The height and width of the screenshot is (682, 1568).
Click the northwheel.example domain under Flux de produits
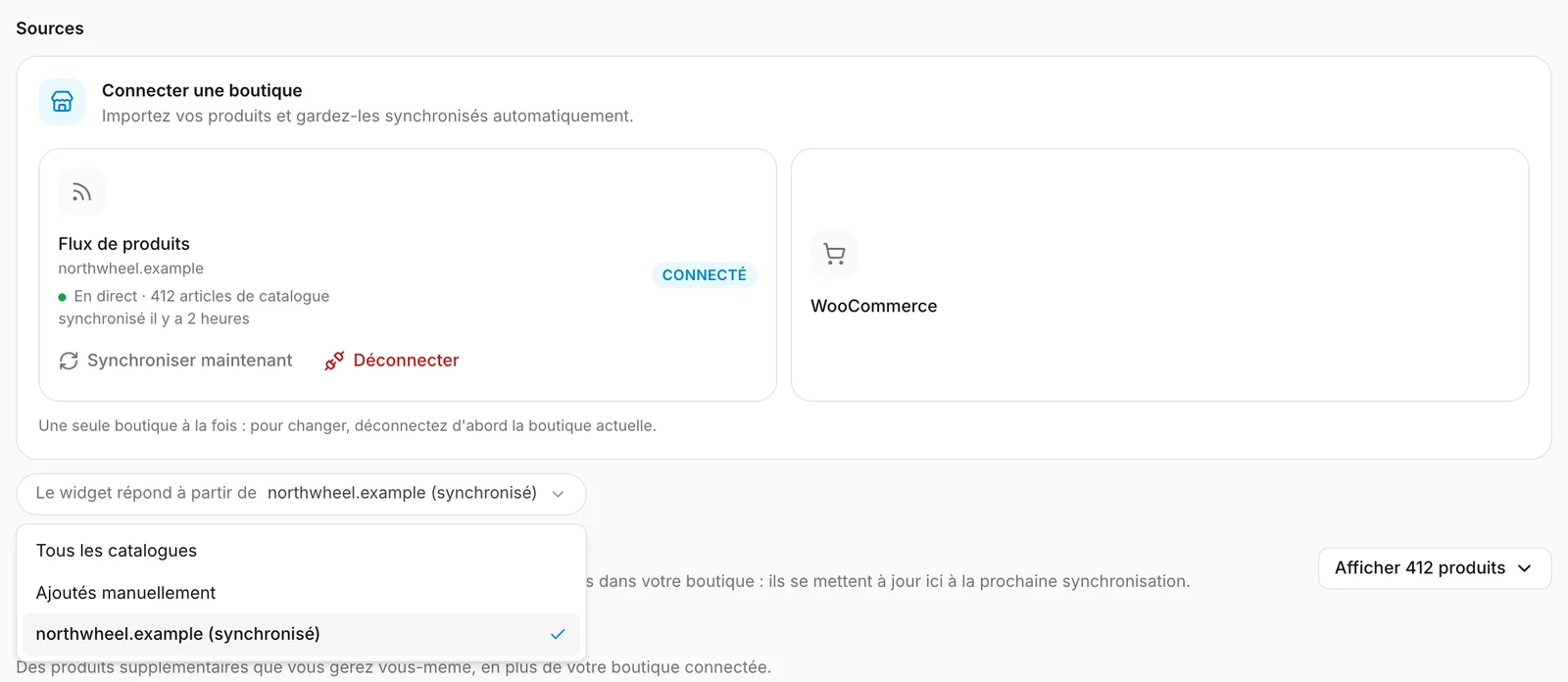click(x=130, y=268)
